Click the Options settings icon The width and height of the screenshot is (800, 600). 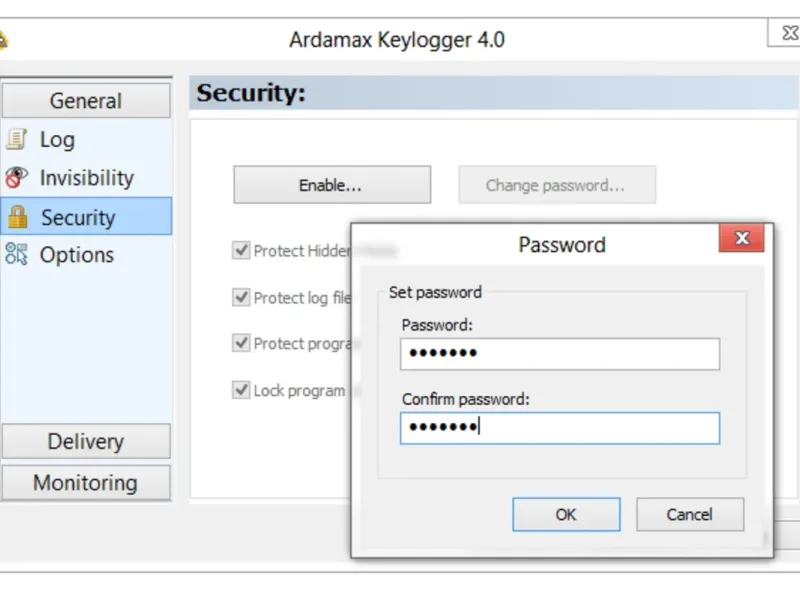(x=16, y=254)
